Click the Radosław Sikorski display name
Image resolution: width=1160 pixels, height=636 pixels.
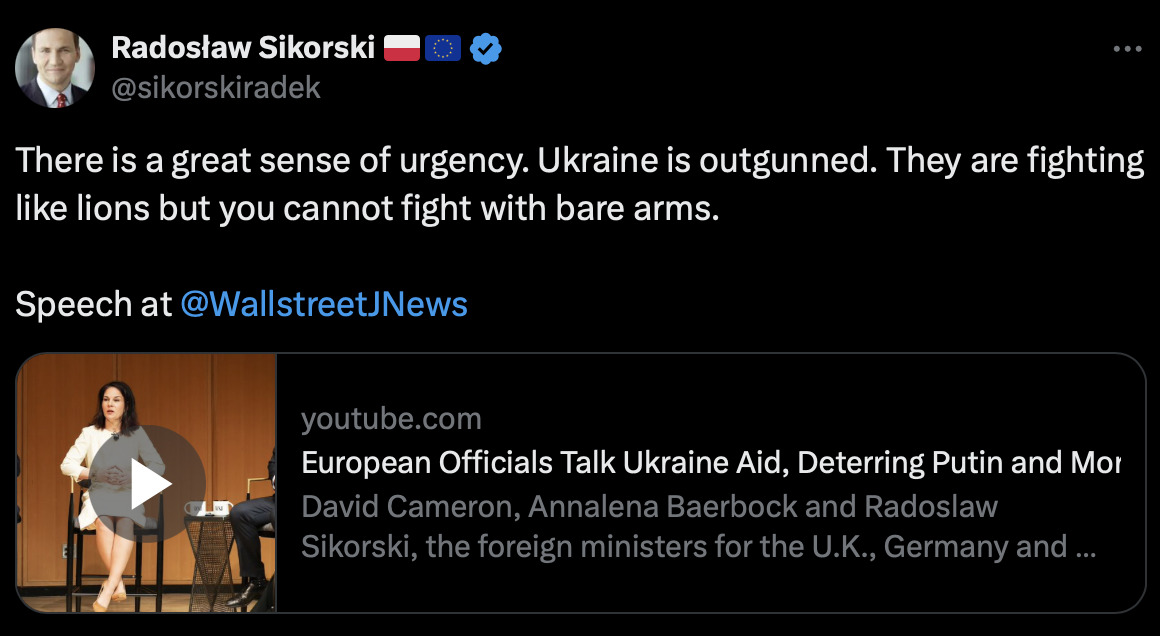[x=242, y=47]
